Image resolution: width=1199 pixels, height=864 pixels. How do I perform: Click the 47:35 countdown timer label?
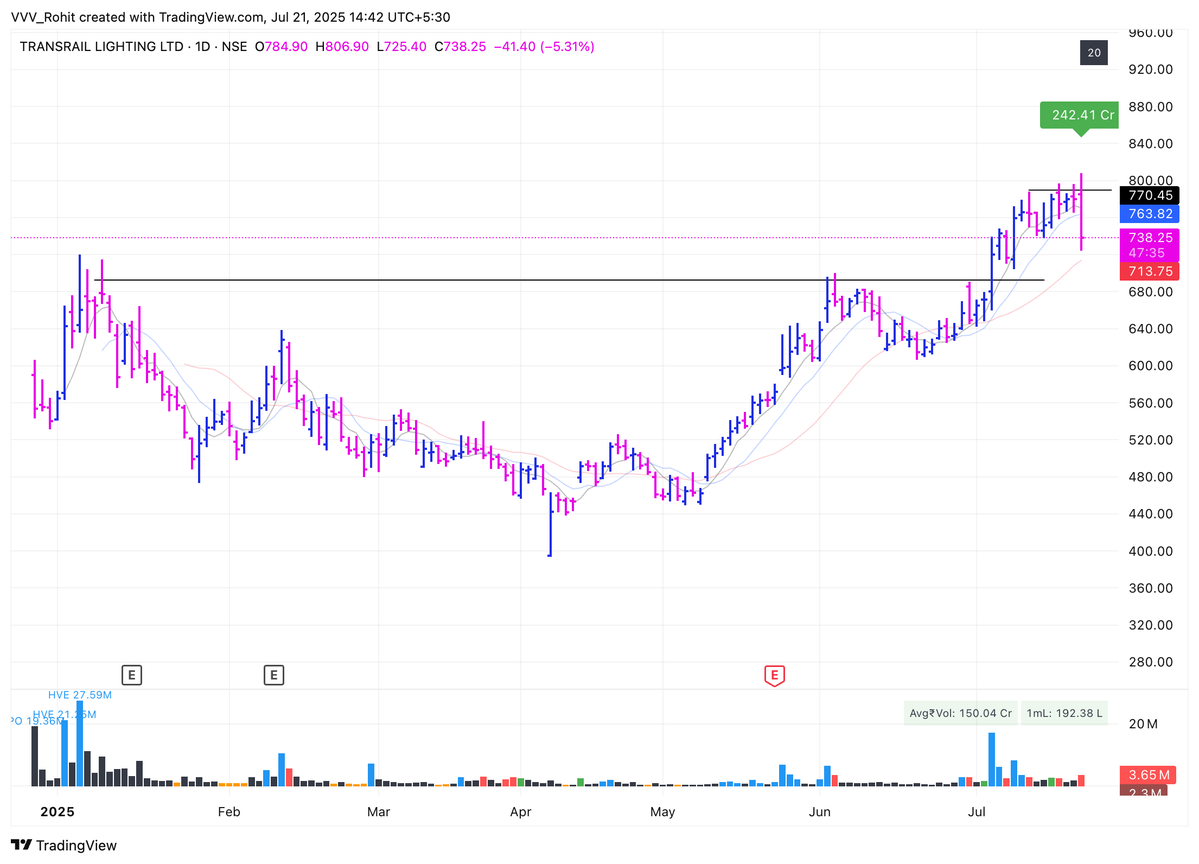click(x=1147, y=253)
